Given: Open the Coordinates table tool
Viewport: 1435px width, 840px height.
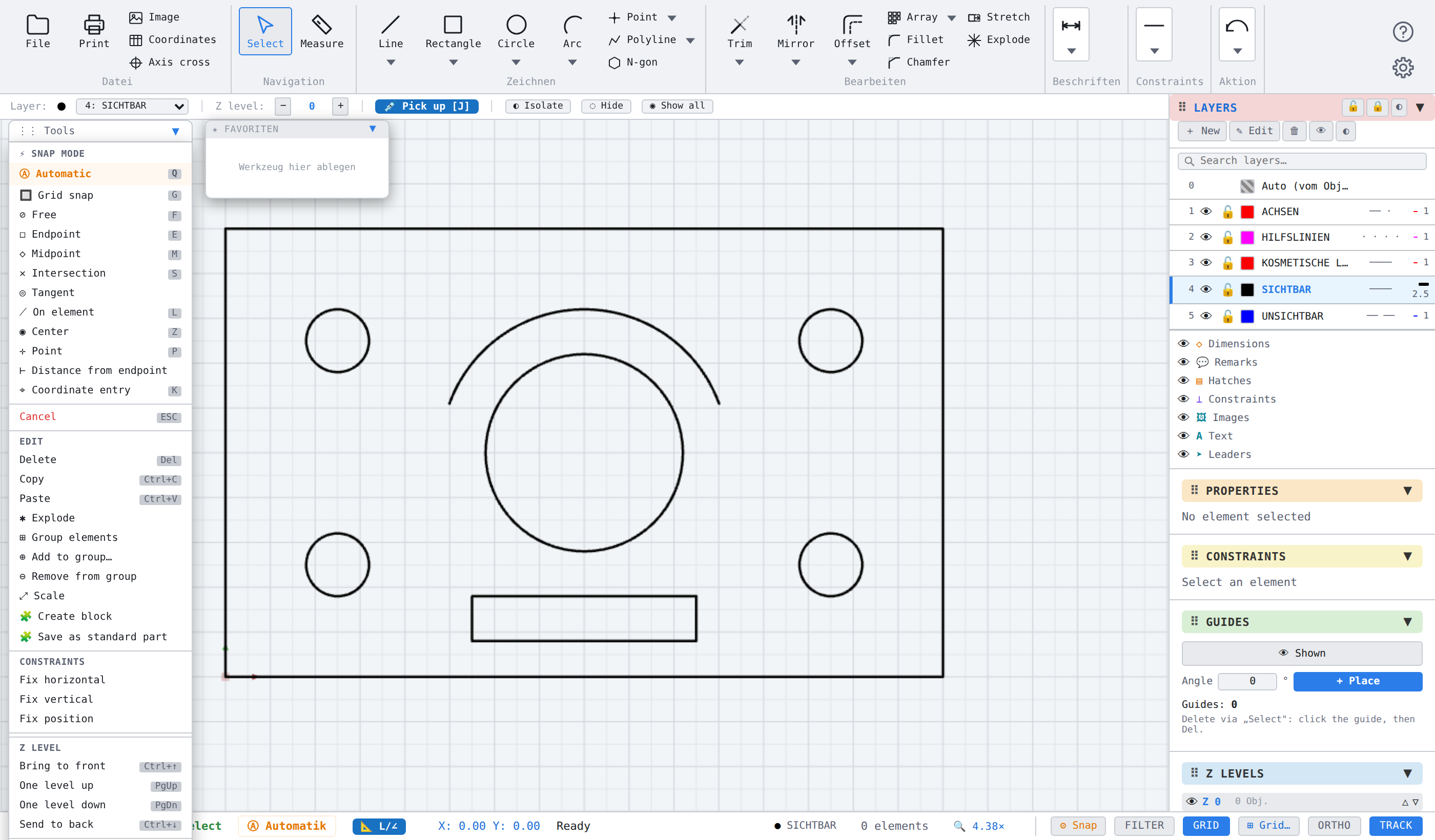Looking at the screenshot, I should [173, 39].
